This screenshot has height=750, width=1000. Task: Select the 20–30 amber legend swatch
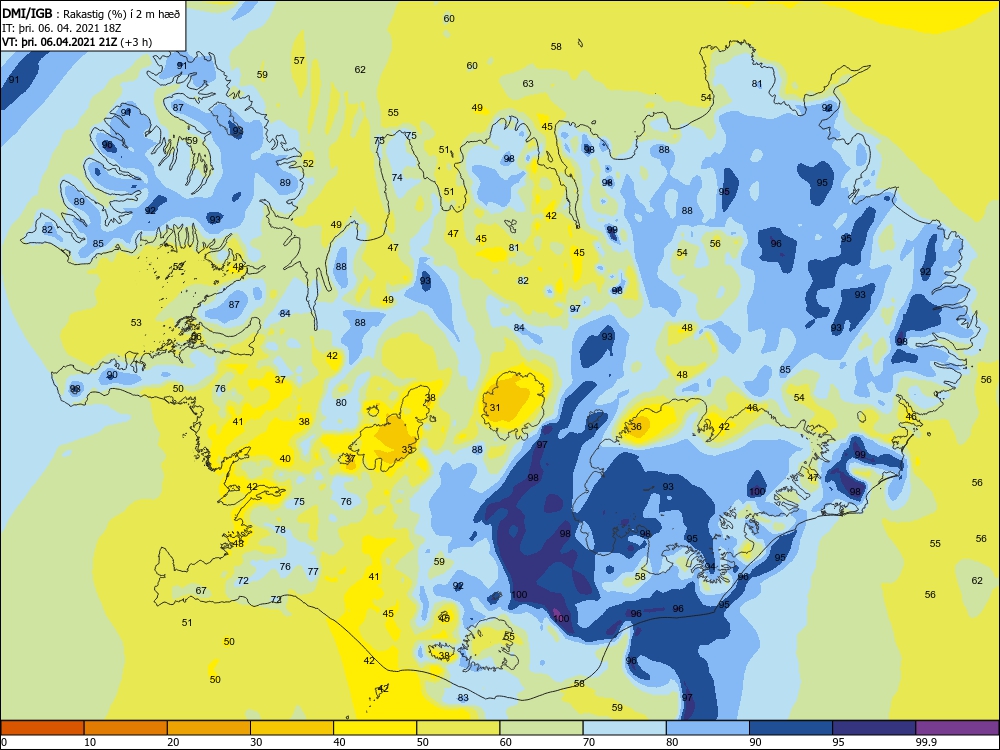(209, 728)
